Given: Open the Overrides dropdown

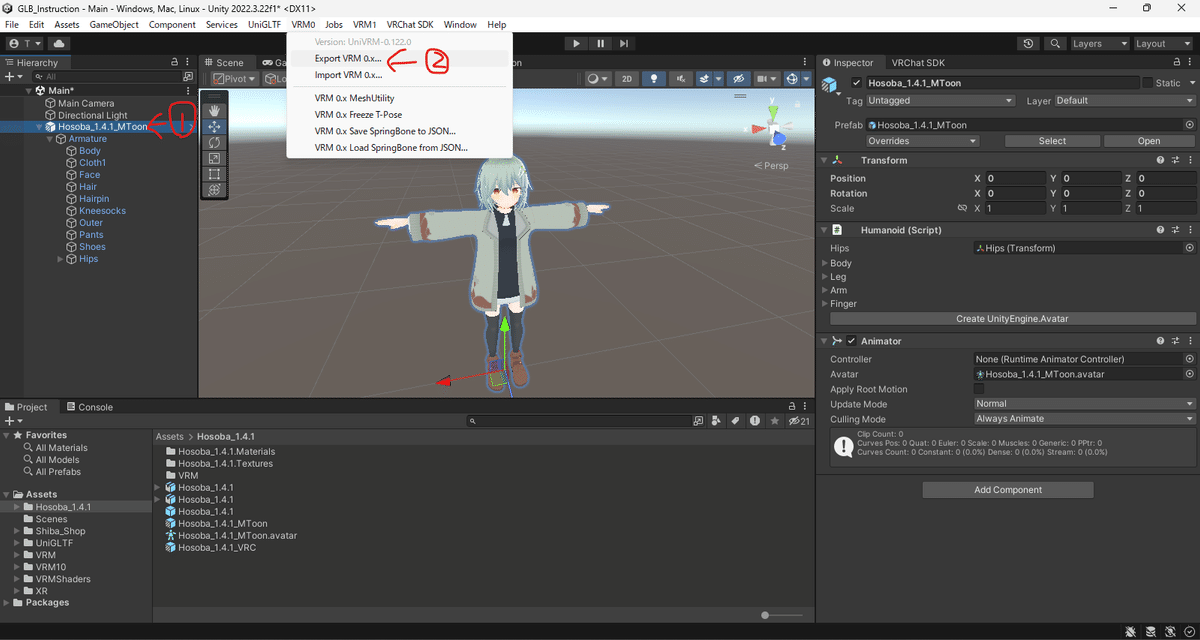Looking at the screenshot, I should point(922,141).
